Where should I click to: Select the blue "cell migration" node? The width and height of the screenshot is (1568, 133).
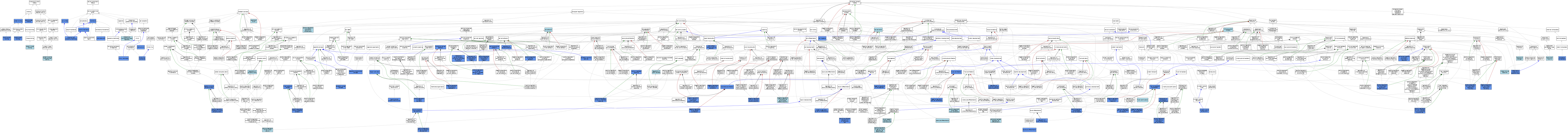tap(822, 38)
